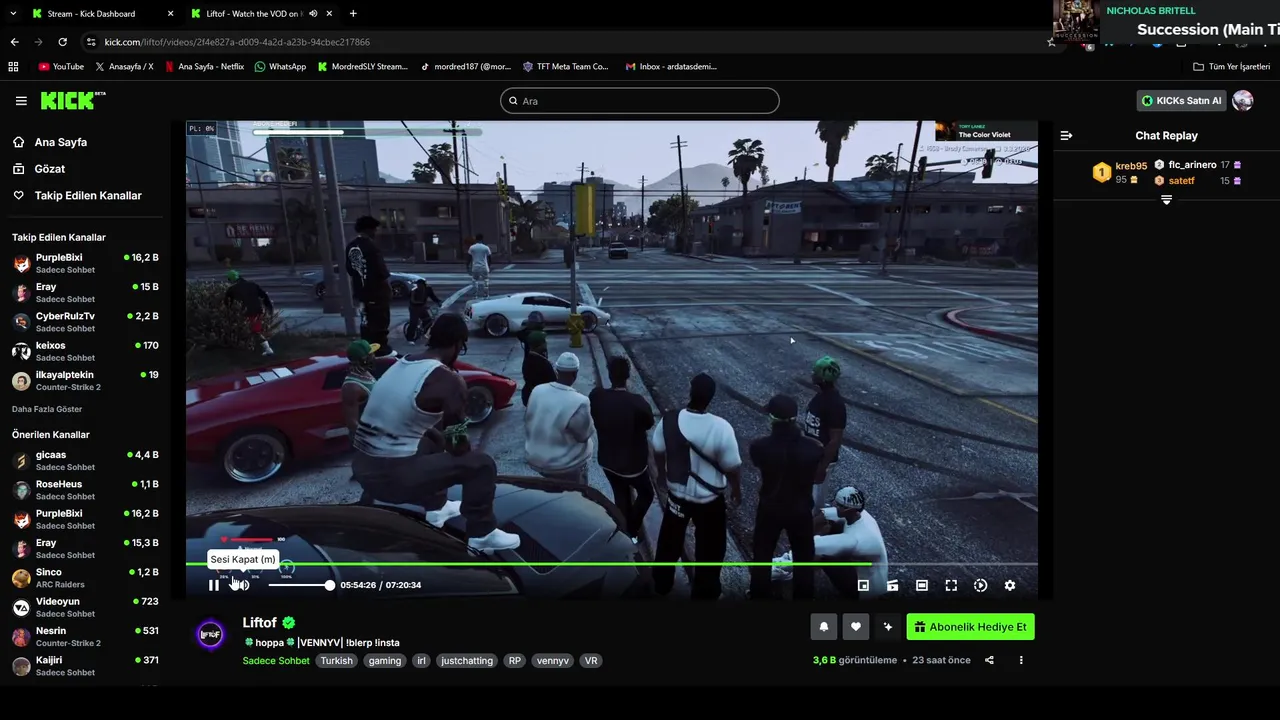Pause the video playback
The height and width of the screenshot is (720, 1280).
pyautogui.click(x=214, y=585)
